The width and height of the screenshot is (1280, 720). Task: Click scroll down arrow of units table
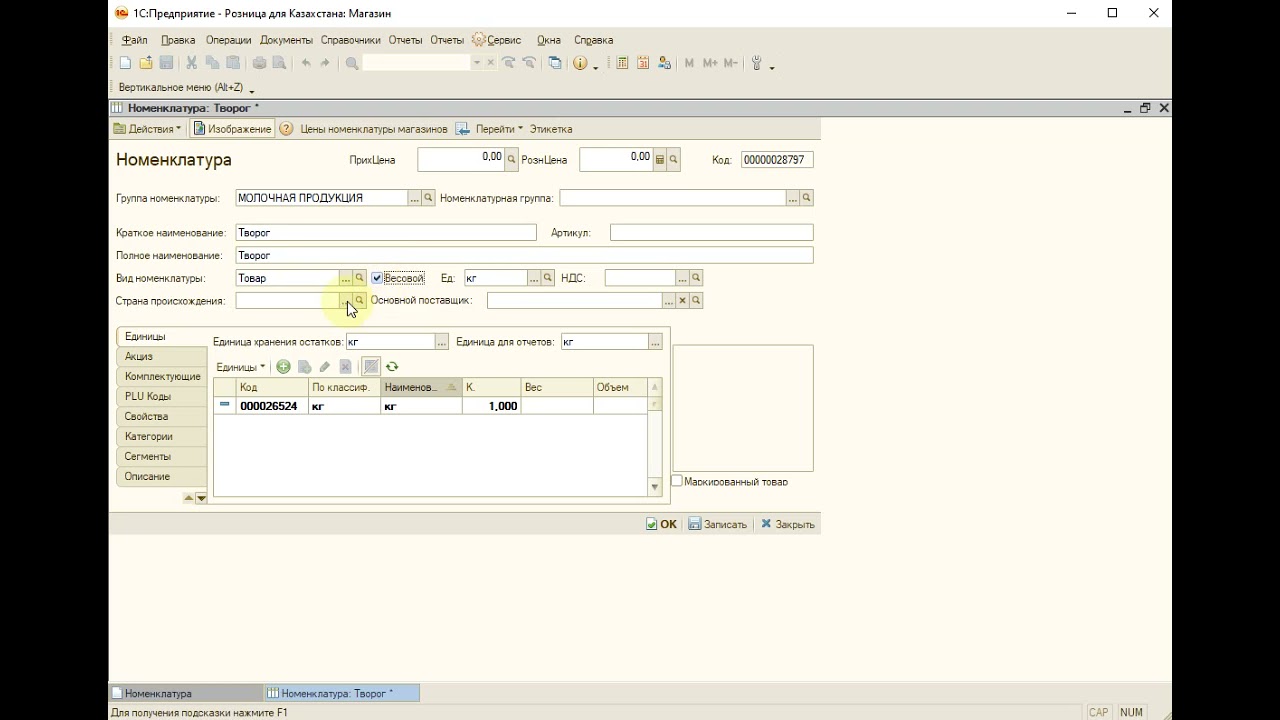pyautogui.click(x=655, y=487)
